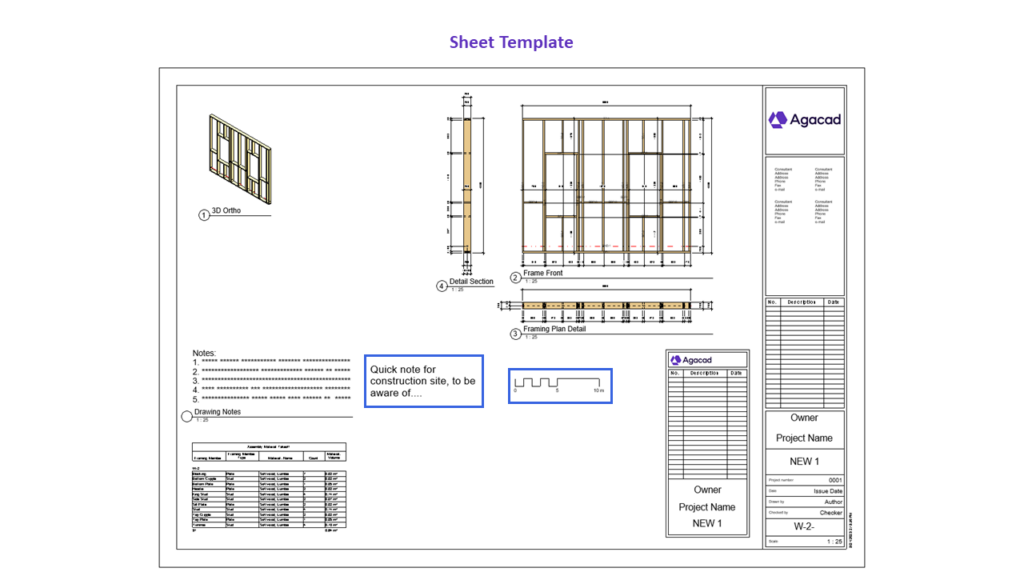Select the graphic scale bar in the blue box
1024x576 pixels.
click(560, 385)
